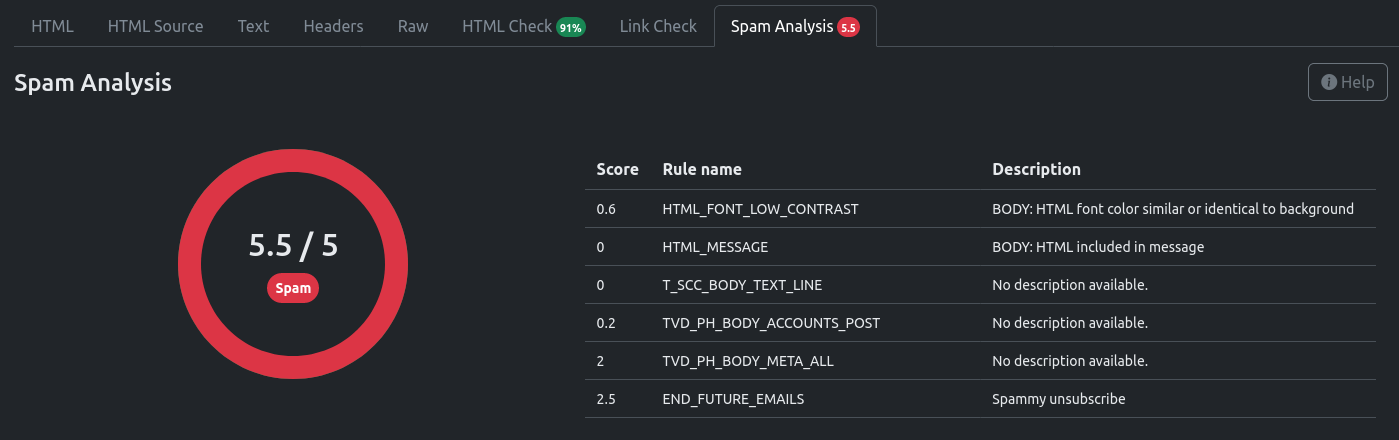Click the TVD_PH_BODY_META_ALL rule name

748,361
